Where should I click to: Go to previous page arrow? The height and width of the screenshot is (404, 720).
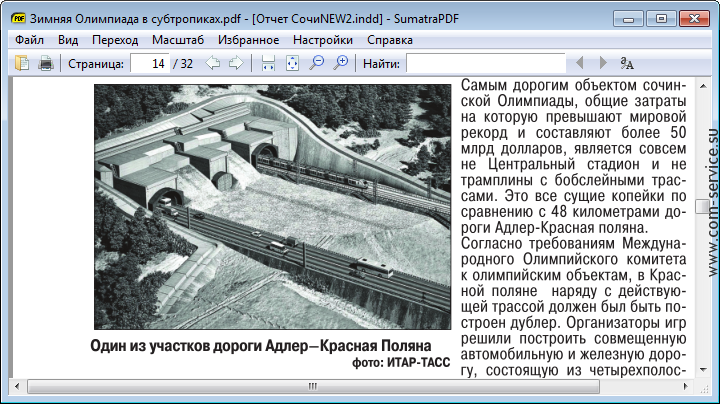tap(212, 63)
